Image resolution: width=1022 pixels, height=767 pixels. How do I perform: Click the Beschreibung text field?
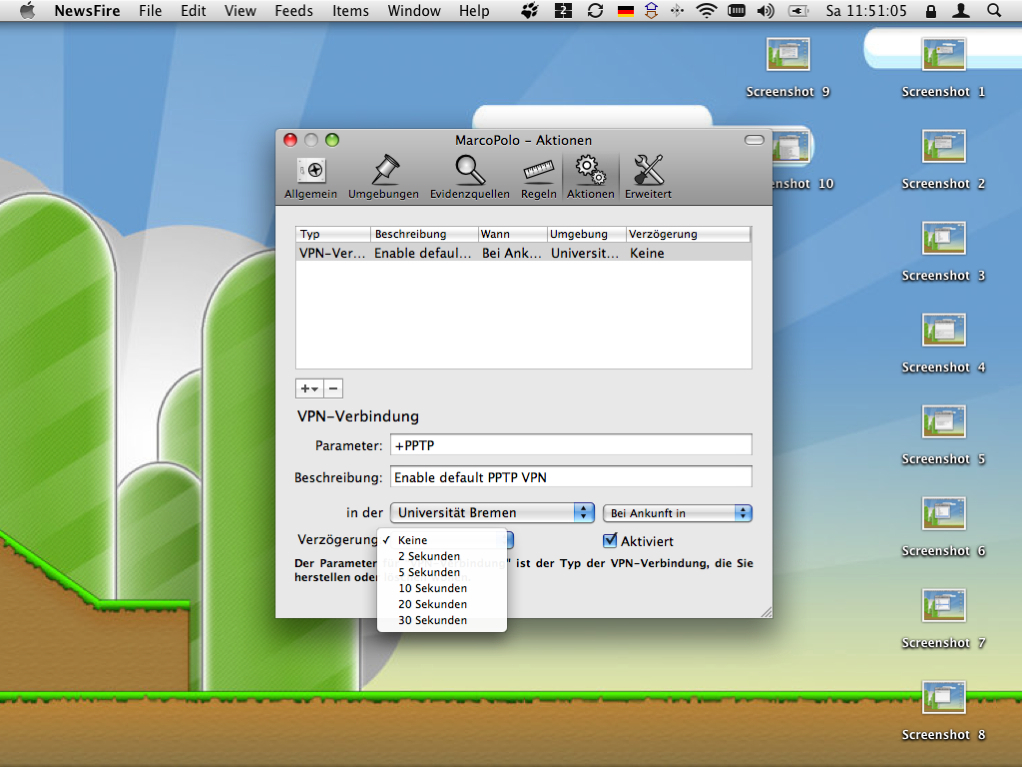[571, 477]
